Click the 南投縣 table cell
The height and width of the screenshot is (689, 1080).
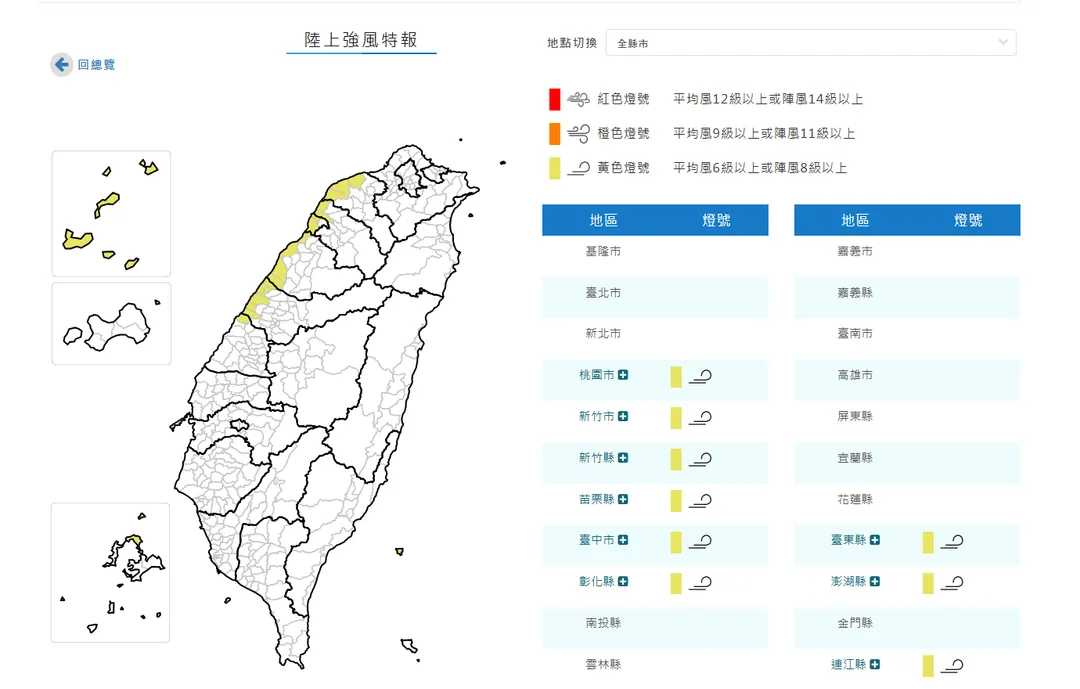click(x=603, y=623)
